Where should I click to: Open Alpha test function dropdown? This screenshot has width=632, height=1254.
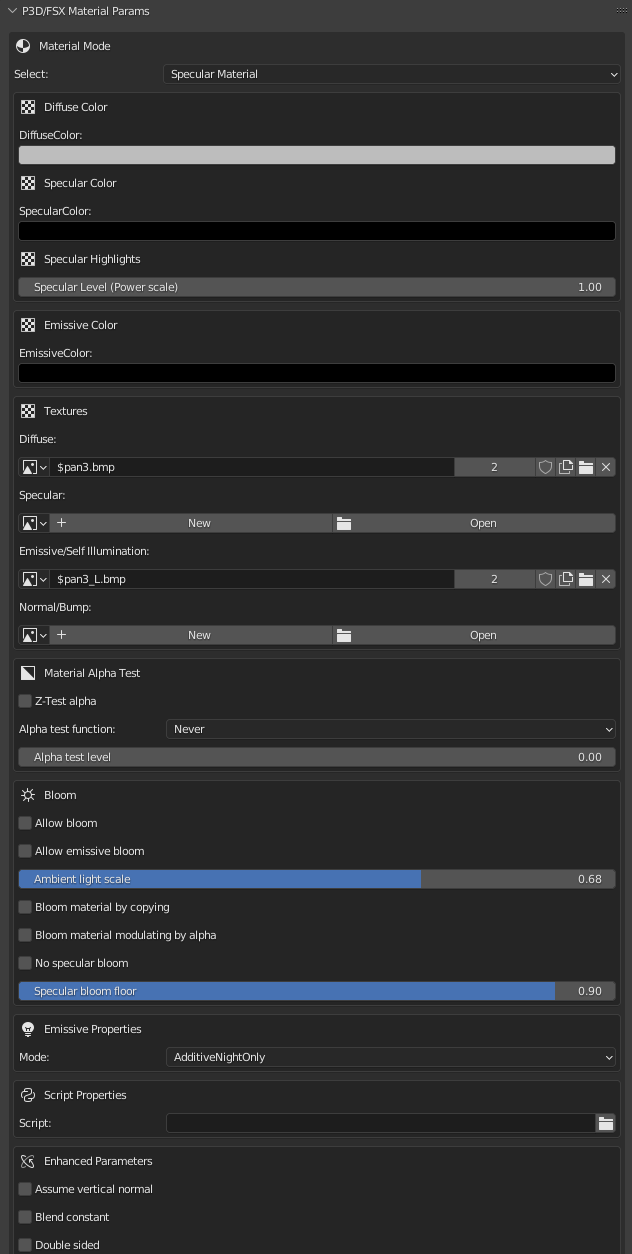390,729
